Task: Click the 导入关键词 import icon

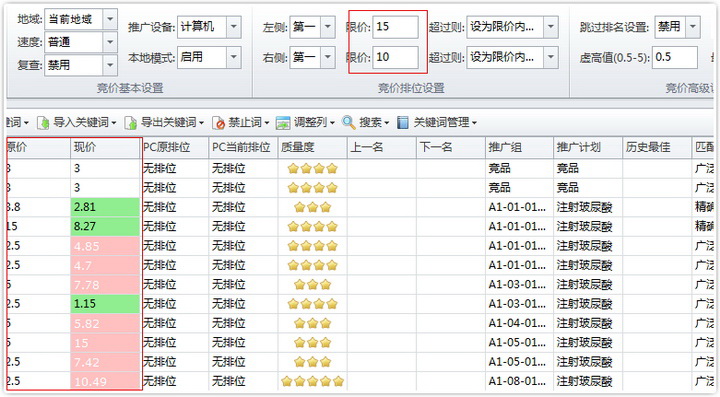Action: 43,123
